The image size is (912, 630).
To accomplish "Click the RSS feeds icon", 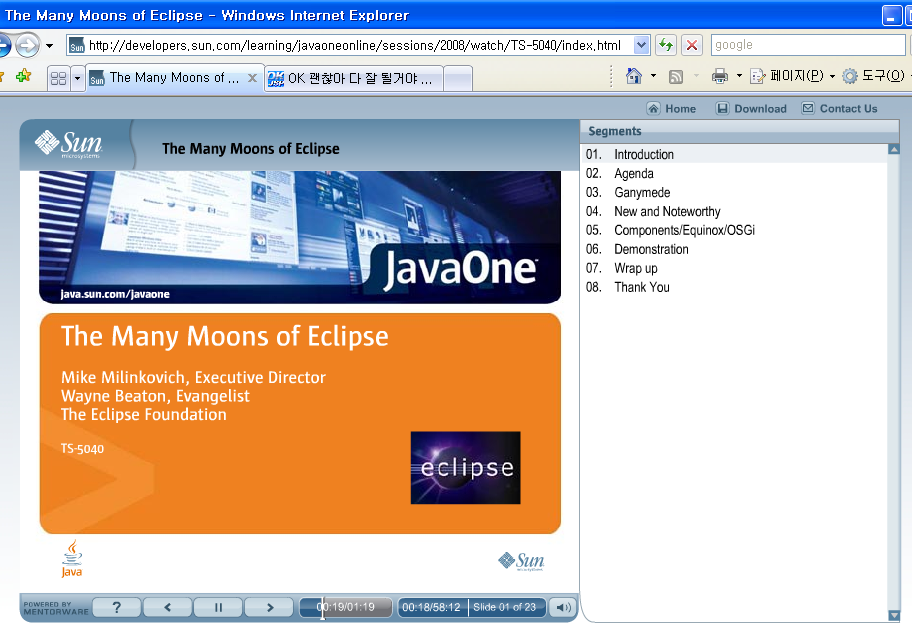I will point(676,76).
